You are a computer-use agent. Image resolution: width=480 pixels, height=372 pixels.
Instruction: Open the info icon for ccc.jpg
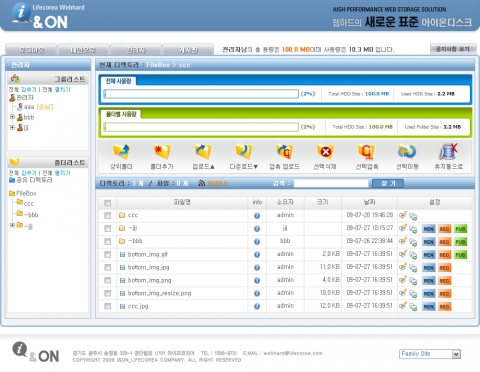pyautogui.click(x=257, y=306)
